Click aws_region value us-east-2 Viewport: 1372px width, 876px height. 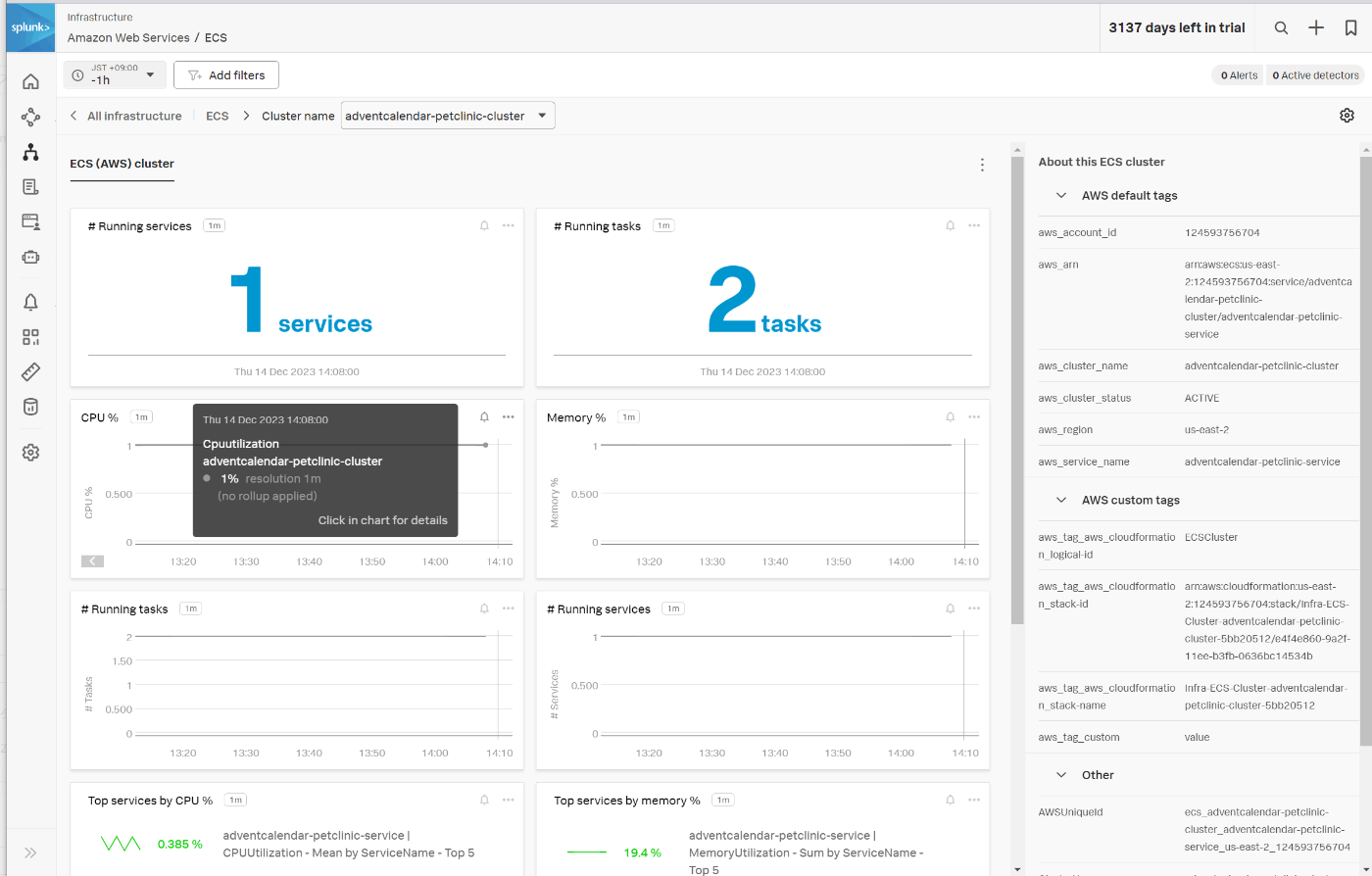(1206, 429)
